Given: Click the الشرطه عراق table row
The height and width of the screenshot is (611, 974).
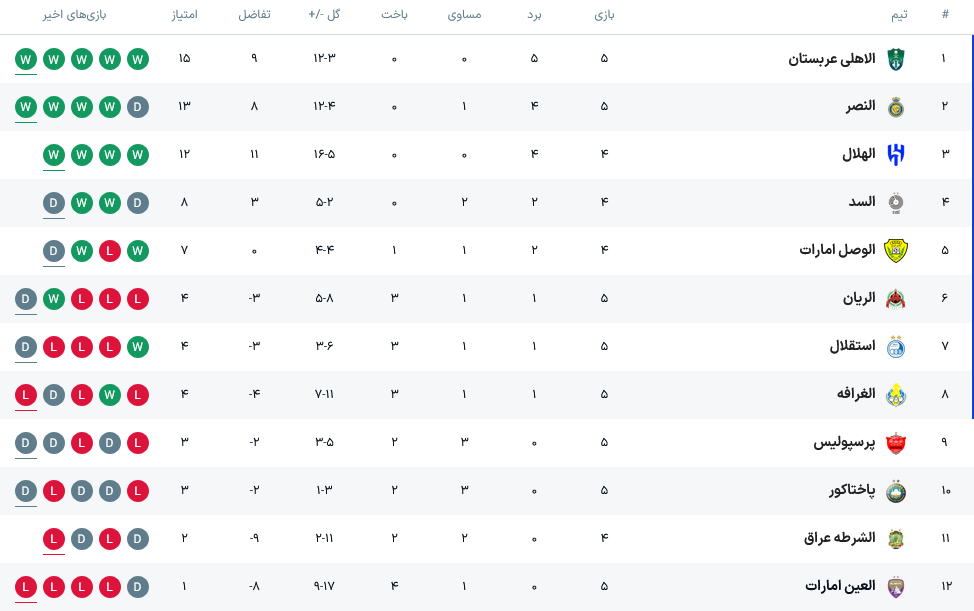Looking at the screenshot, I should (x=487, y=538).
